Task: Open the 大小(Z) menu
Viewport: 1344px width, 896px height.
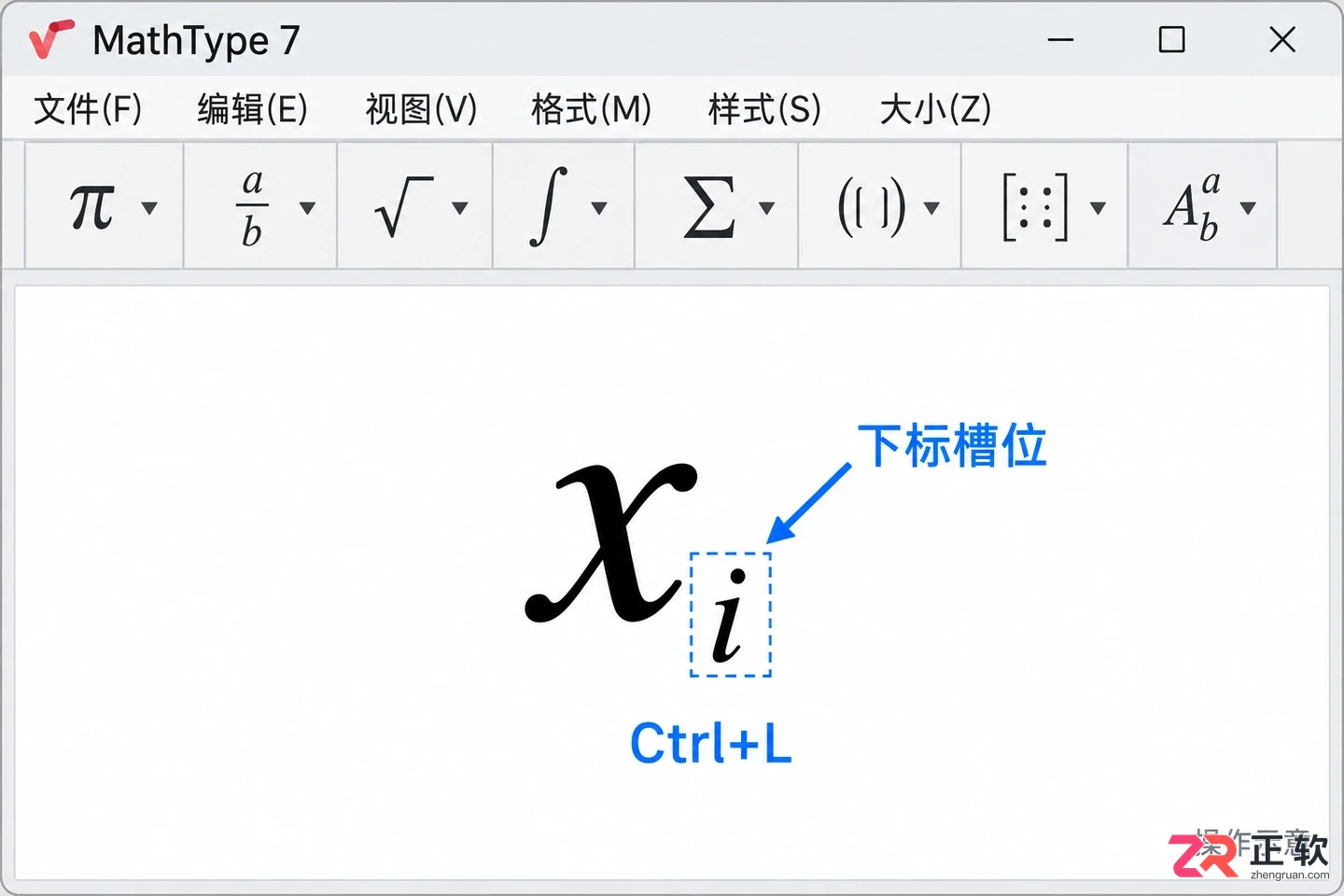Action: (x=935, y=109)
